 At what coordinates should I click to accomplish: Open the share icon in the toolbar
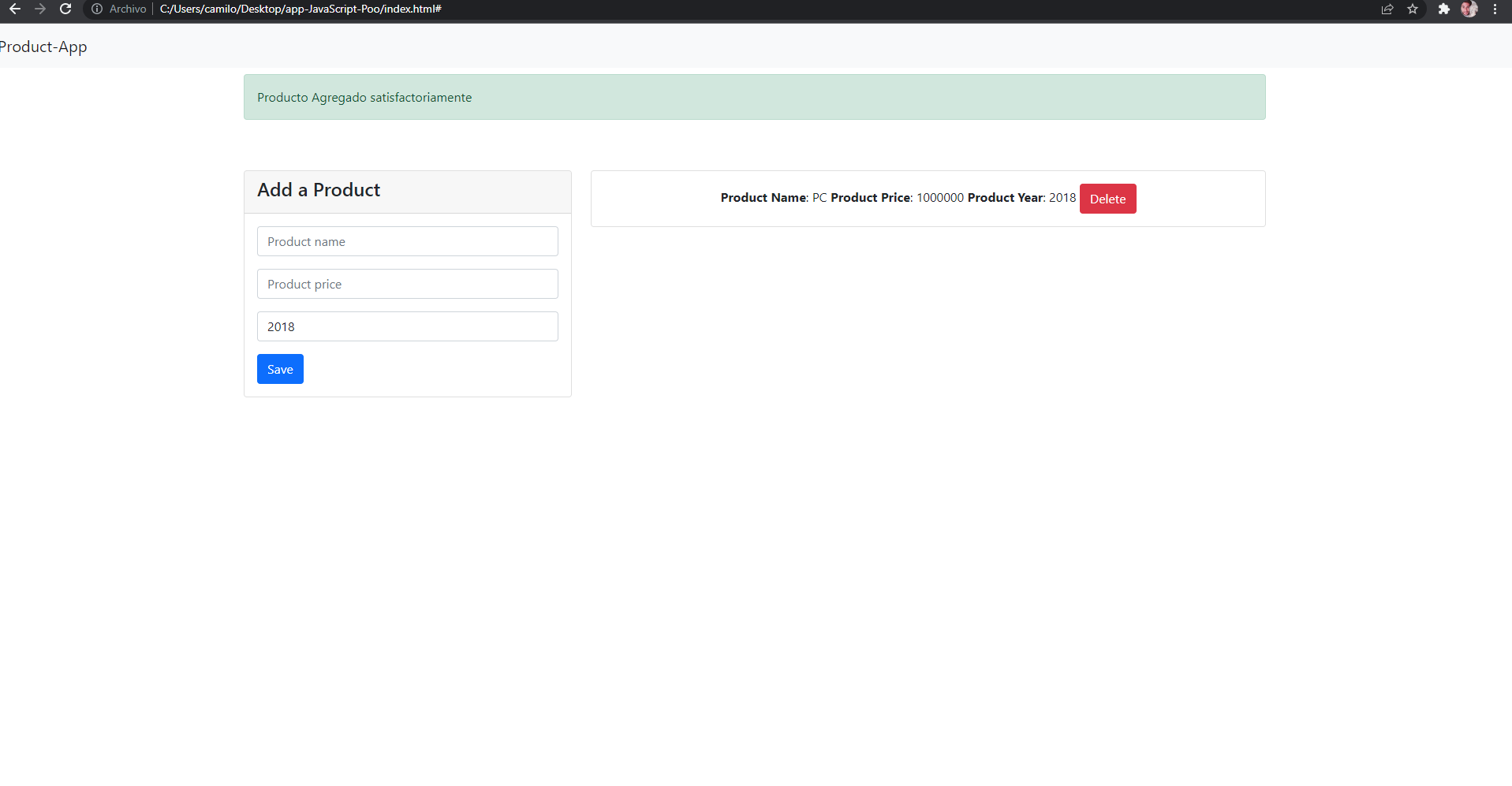tap(1387, 9)
